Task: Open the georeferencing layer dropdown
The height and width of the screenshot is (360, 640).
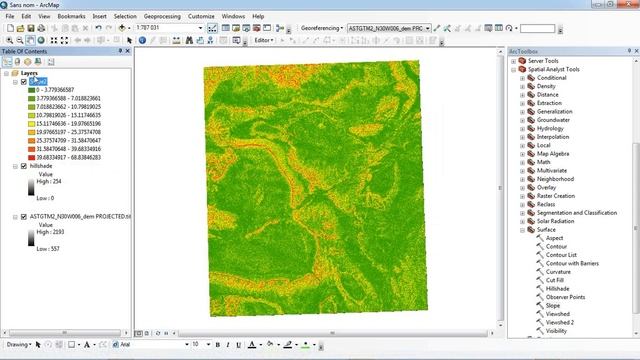Action: (x=427, y=29)
